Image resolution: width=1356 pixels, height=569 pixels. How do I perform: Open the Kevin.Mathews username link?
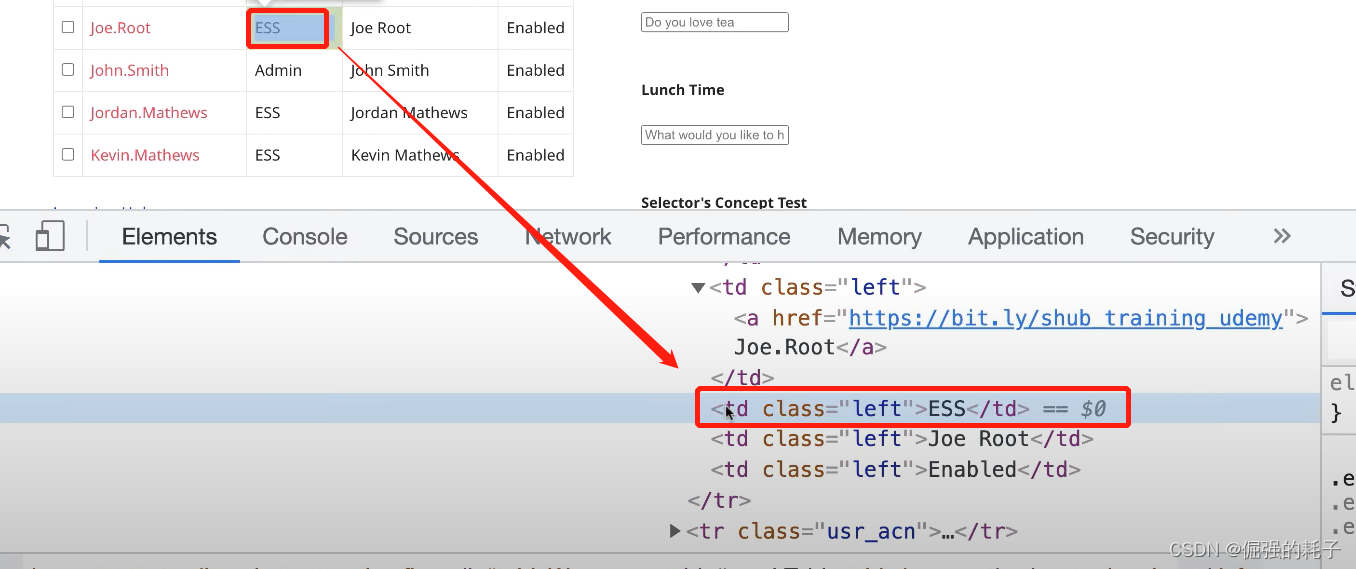click(x=145, y=155)
